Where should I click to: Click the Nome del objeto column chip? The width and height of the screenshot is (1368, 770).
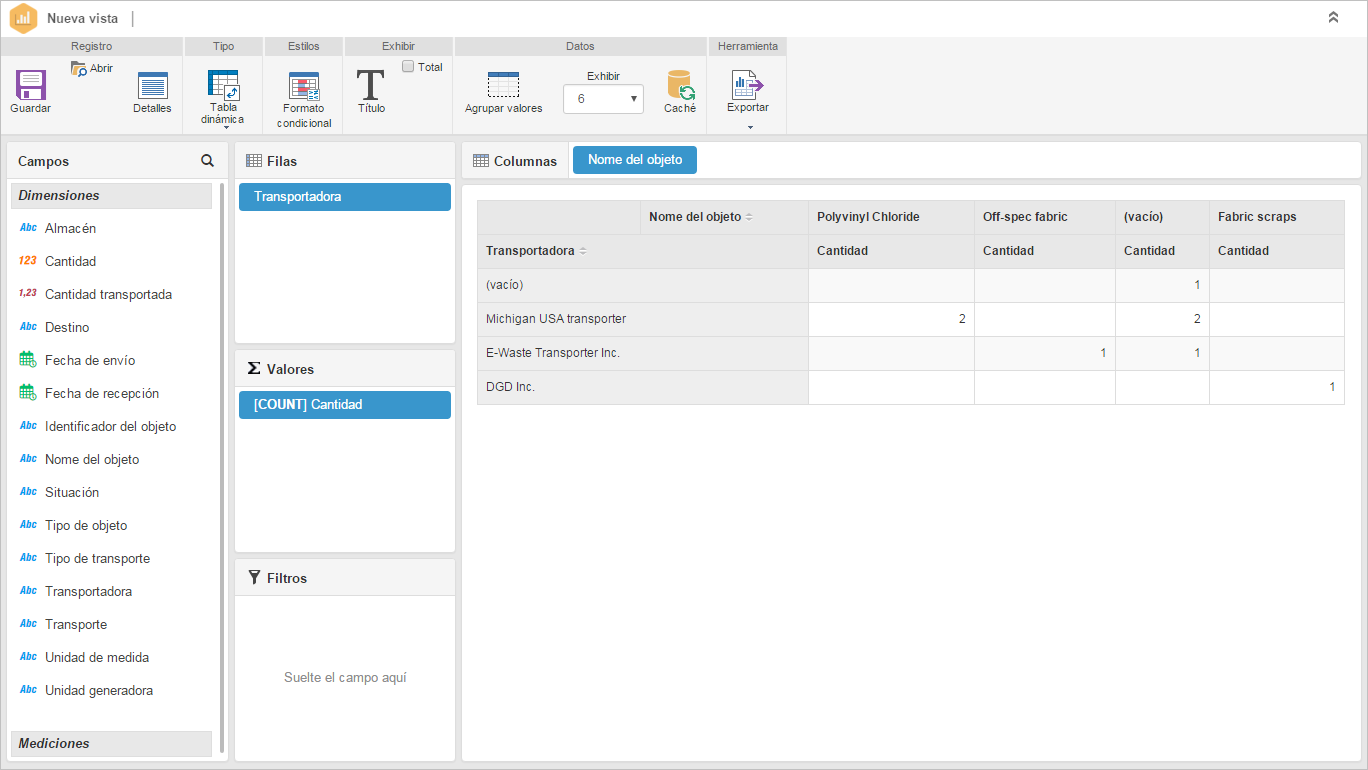(635, 160)
